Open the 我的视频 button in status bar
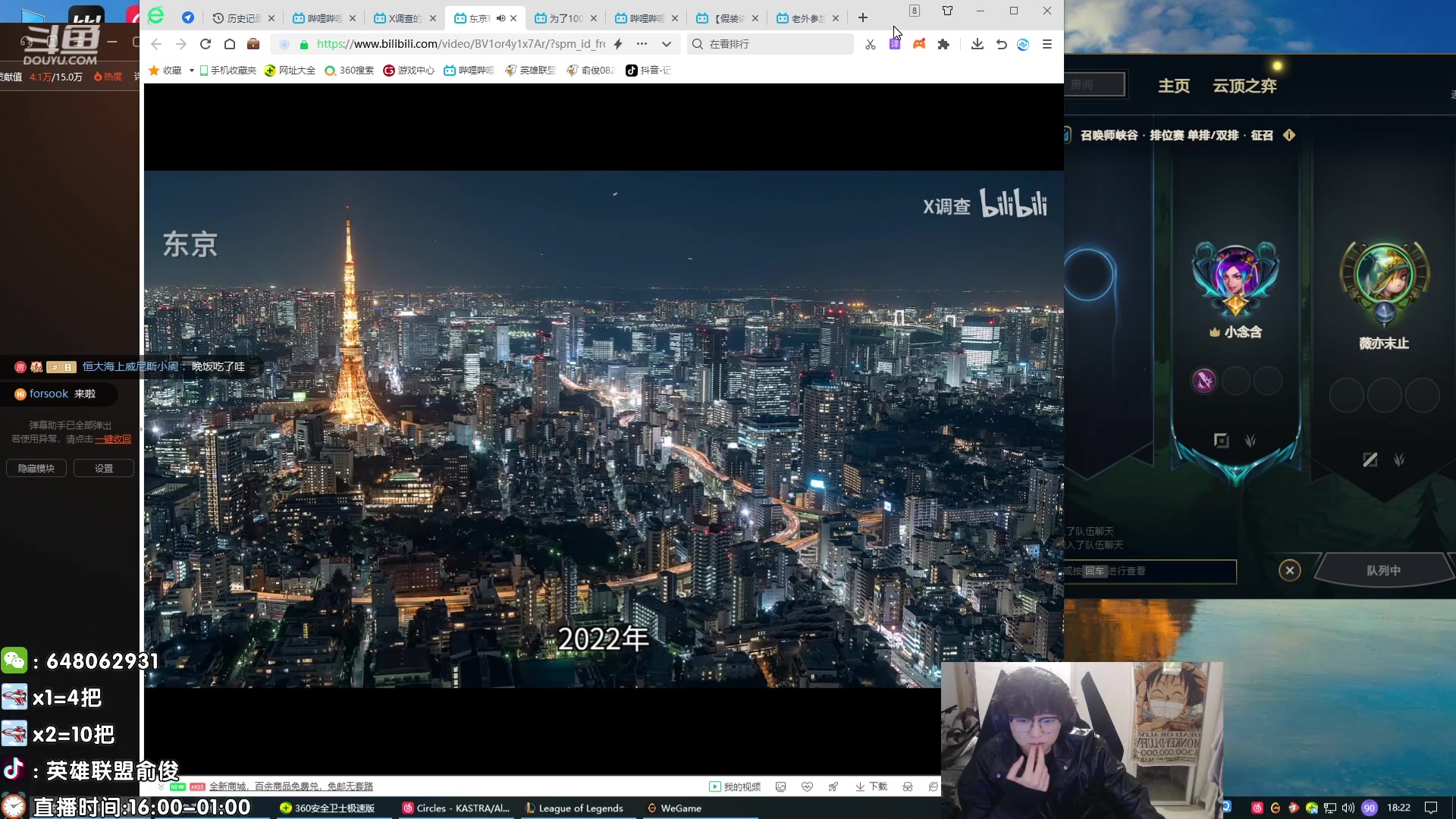Image resolution: width=1456 pixels, height=819 pixels. click(x=735, y=786)
